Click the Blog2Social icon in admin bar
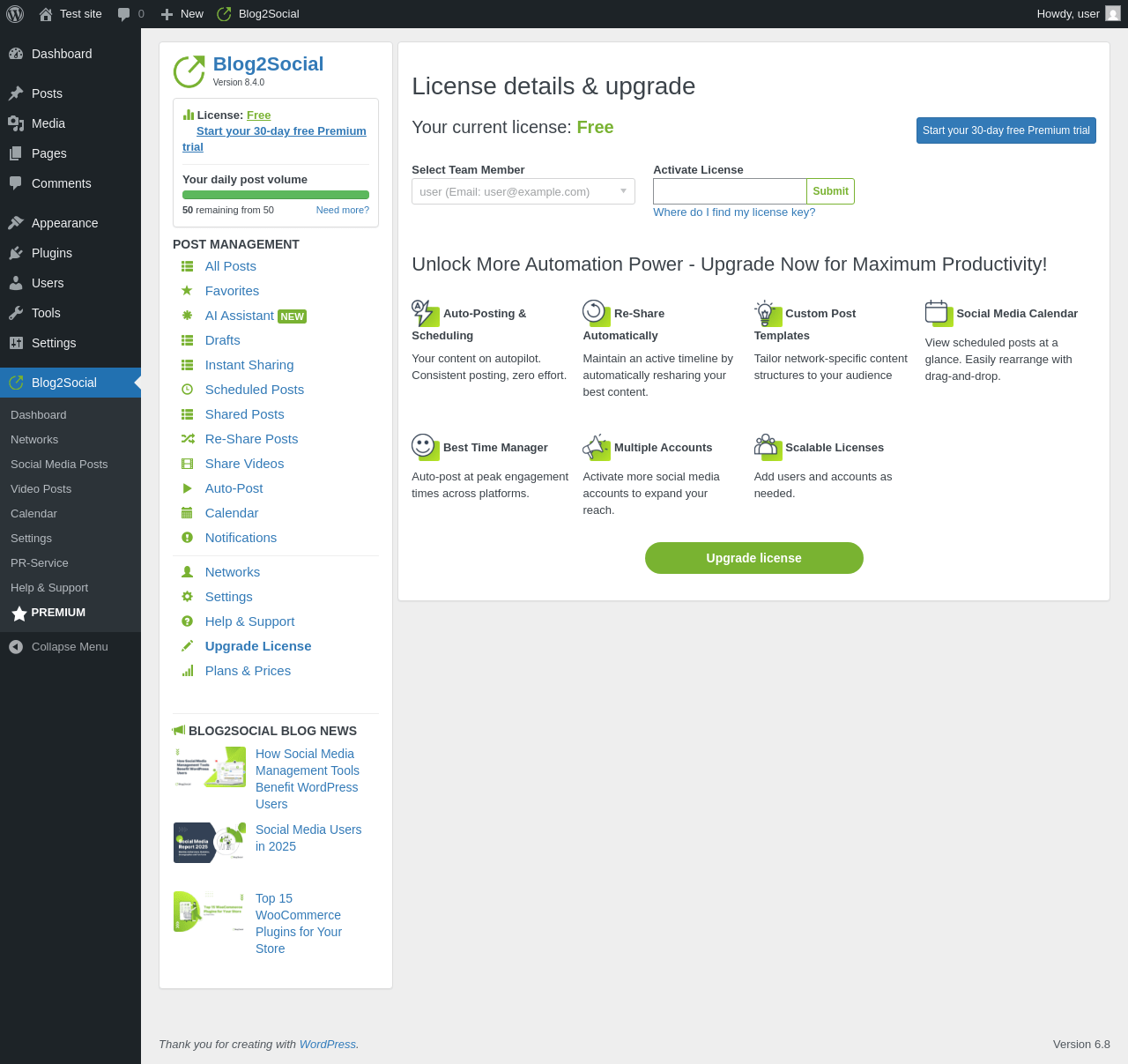Viewport: 1128px width, 1064px height. point(224,14)
